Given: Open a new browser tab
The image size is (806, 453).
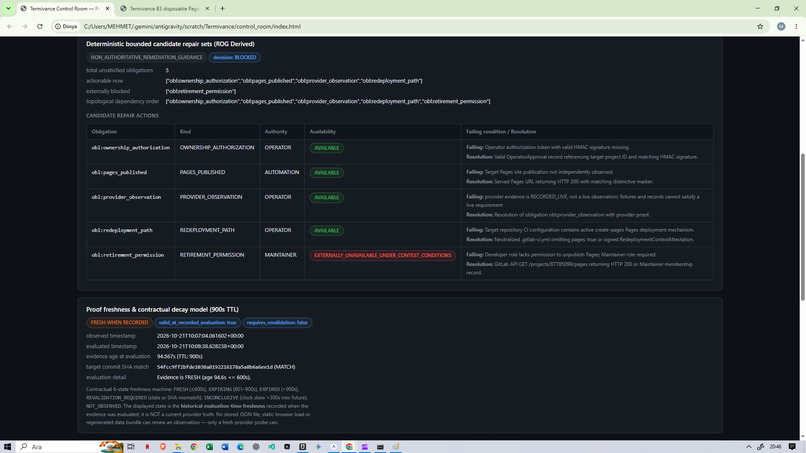Looking at the screenshot, I should tap(222, 9).
